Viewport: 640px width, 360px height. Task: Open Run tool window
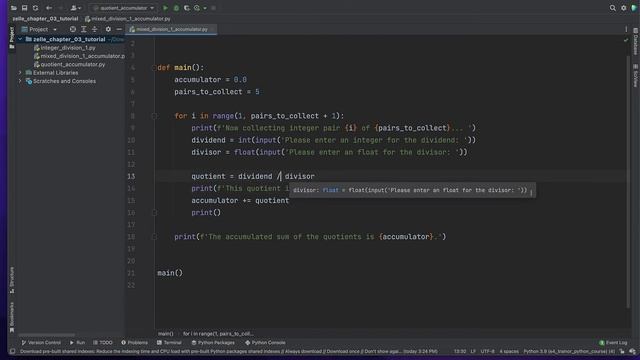click(x=77, y=343)
